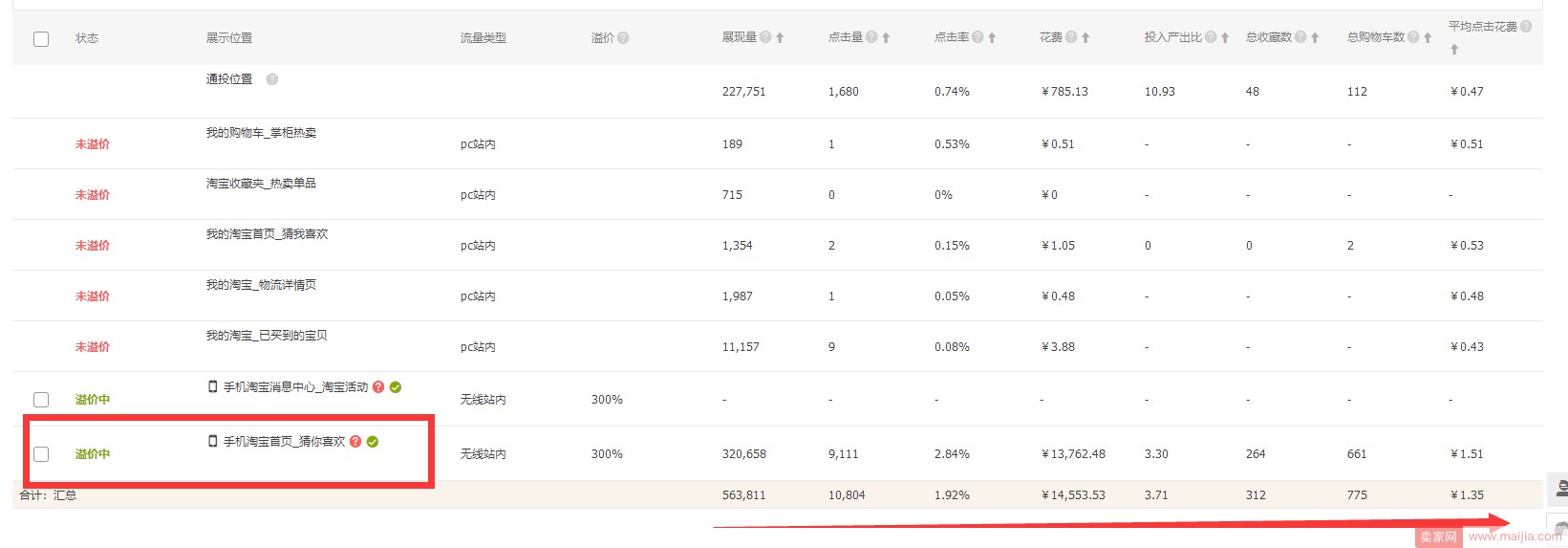Open help tooltip for 花费 column
Image resolution: width=1568 pixels, height=548 pixels.
[1071, 37]
